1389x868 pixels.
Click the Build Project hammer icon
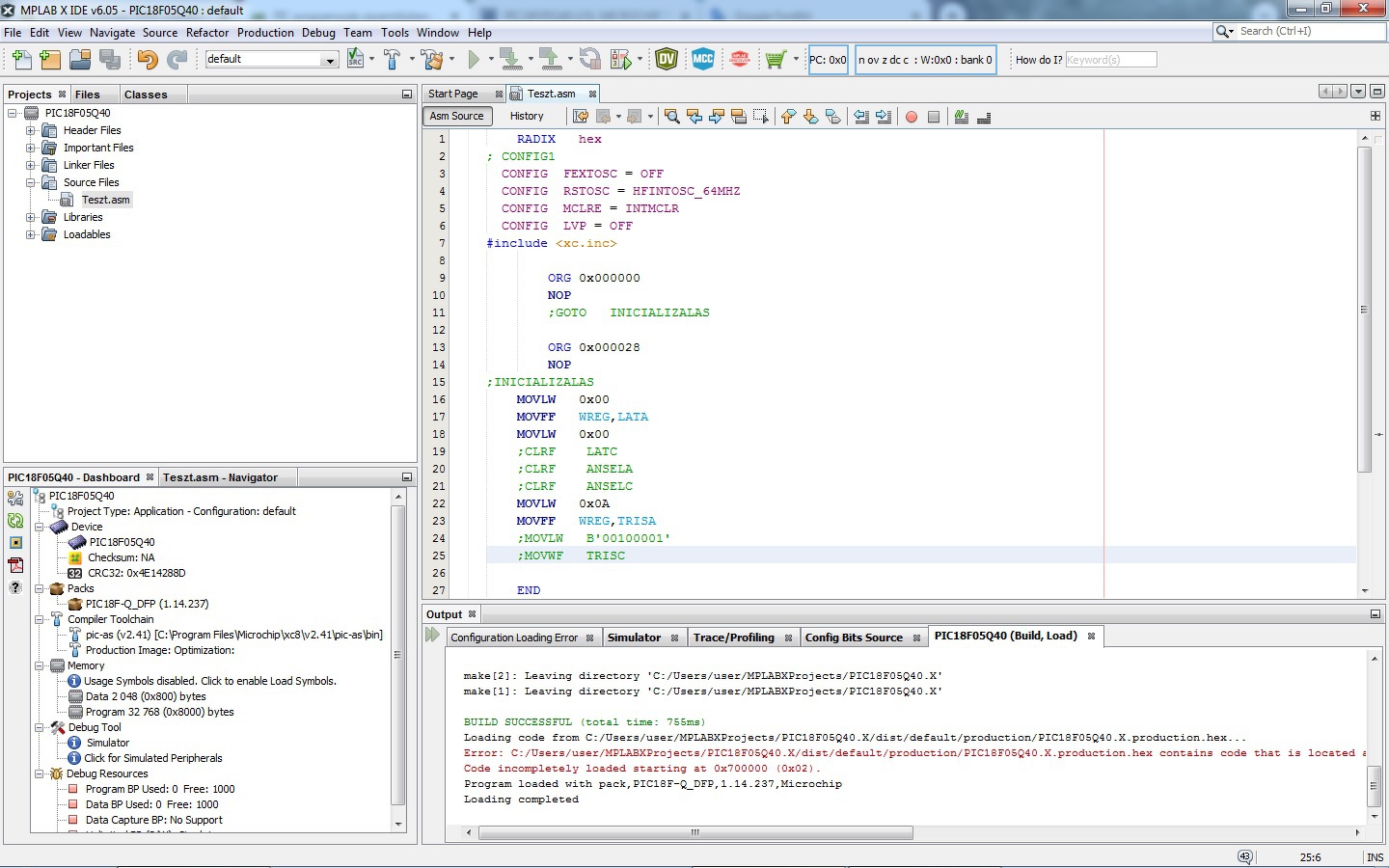coord(392,60)
